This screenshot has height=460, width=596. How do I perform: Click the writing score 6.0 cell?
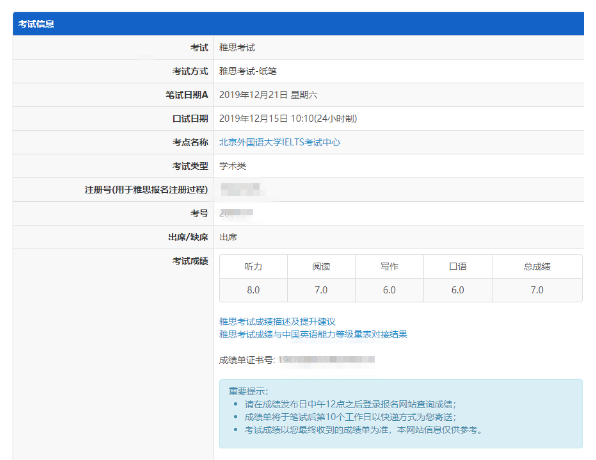(x=389, y=290)
